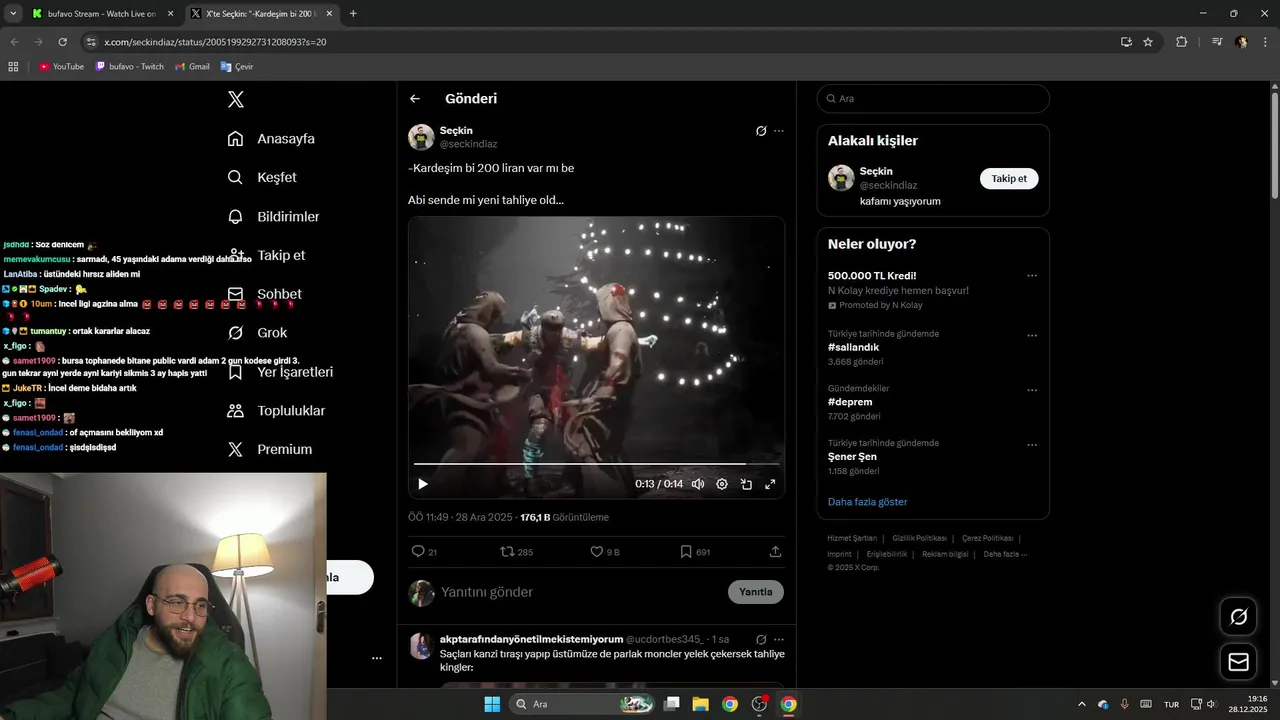Open the bookmarks apps grid icon

[13, 67]
